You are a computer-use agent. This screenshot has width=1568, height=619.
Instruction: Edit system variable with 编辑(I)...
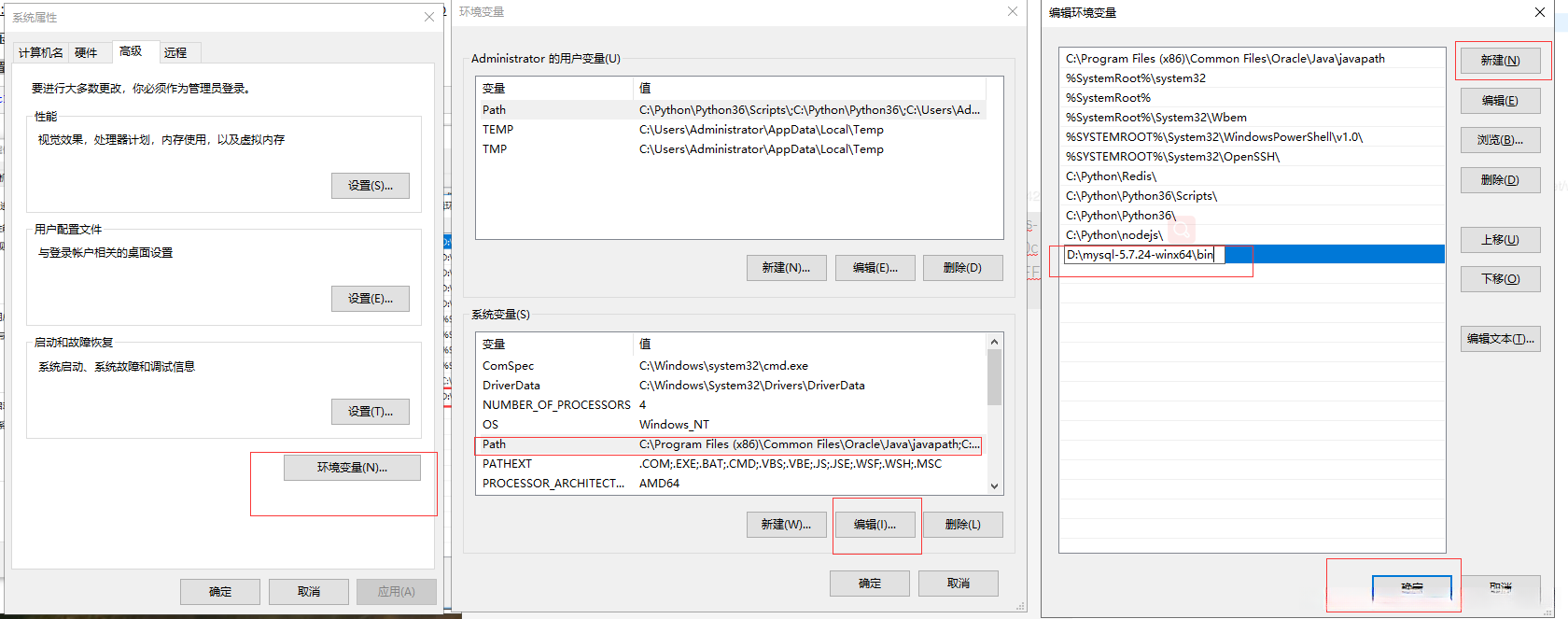875,525
